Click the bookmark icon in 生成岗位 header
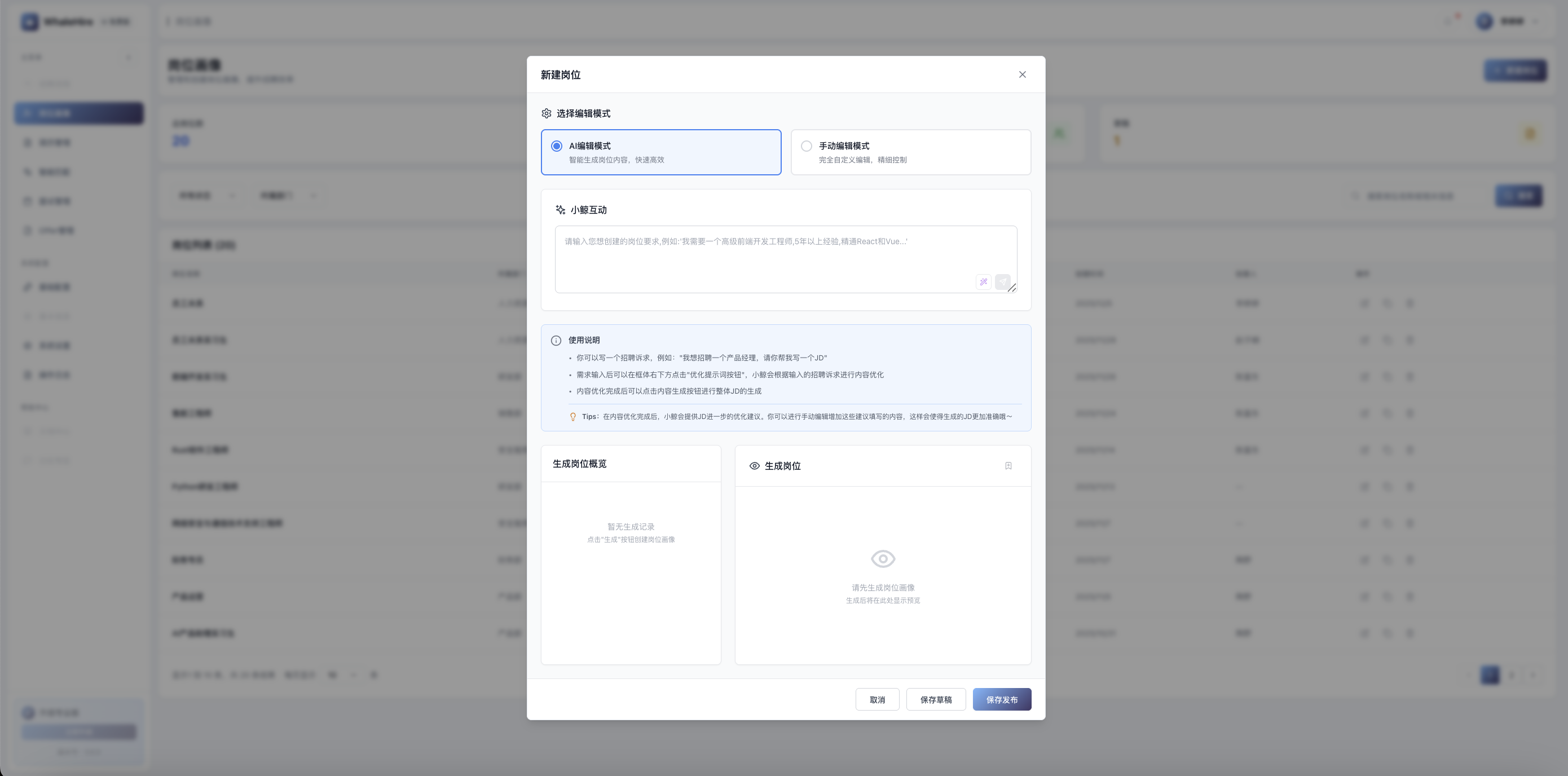This screenshot has height=776, width=1568. [1008, 466]
